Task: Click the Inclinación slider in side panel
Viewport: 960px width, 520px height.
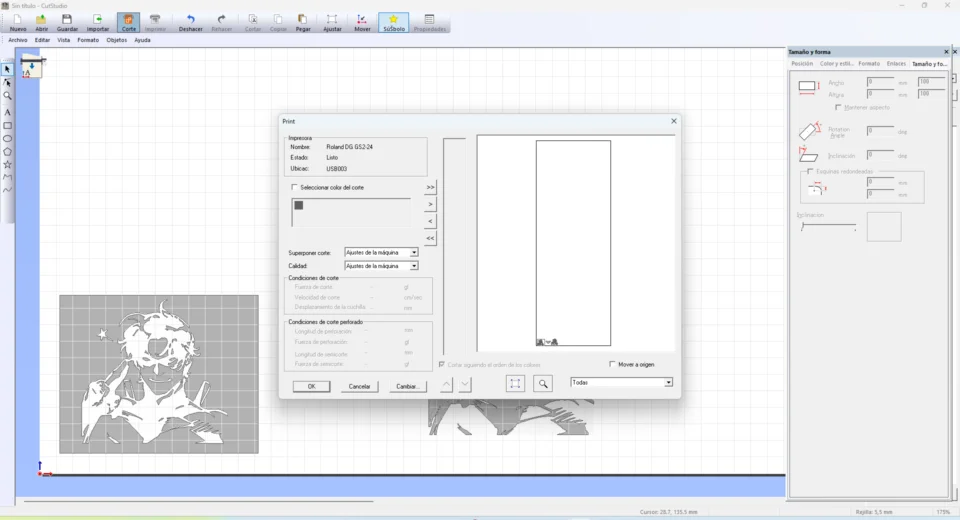Action: pyautogui.click(x=829, y=226)
